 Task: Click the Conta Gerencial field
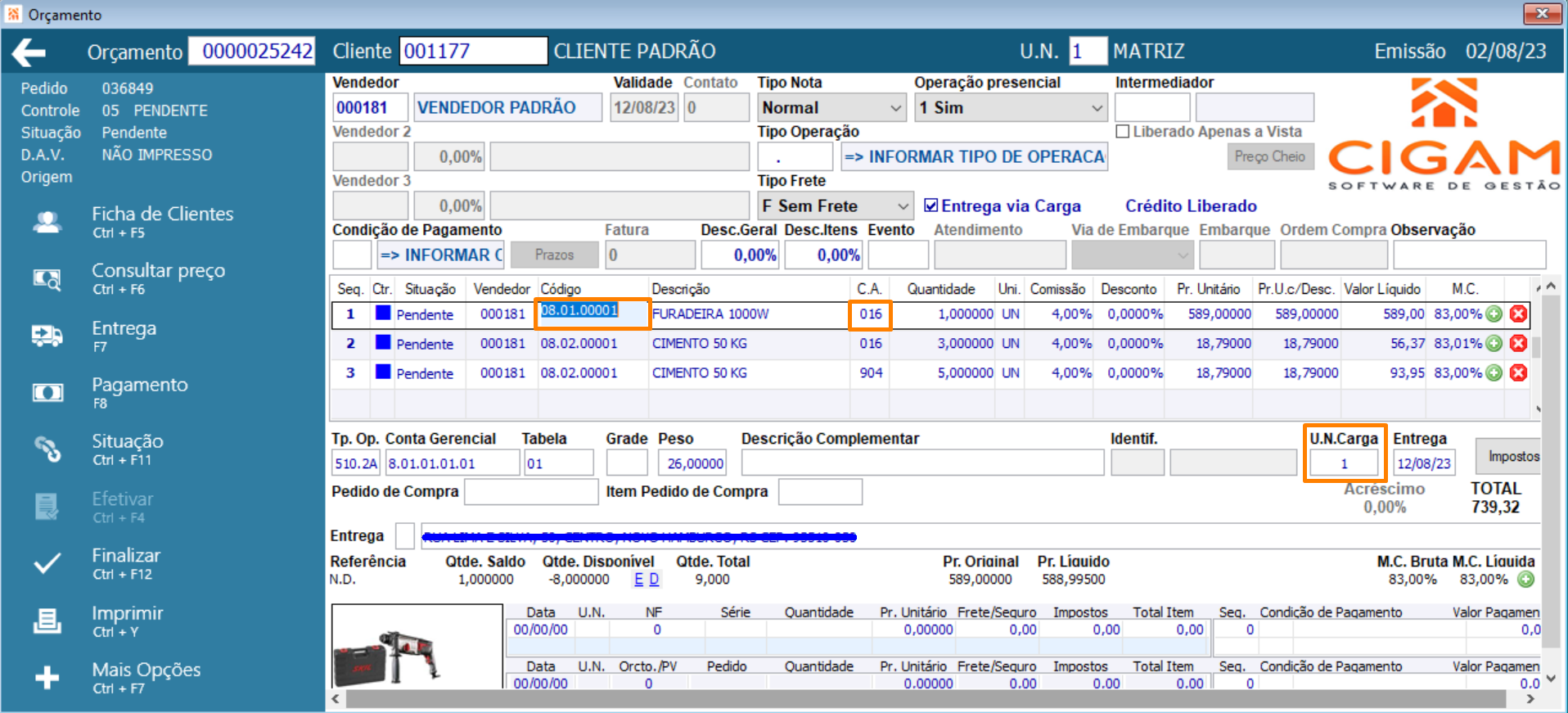[x=453, y=463]
